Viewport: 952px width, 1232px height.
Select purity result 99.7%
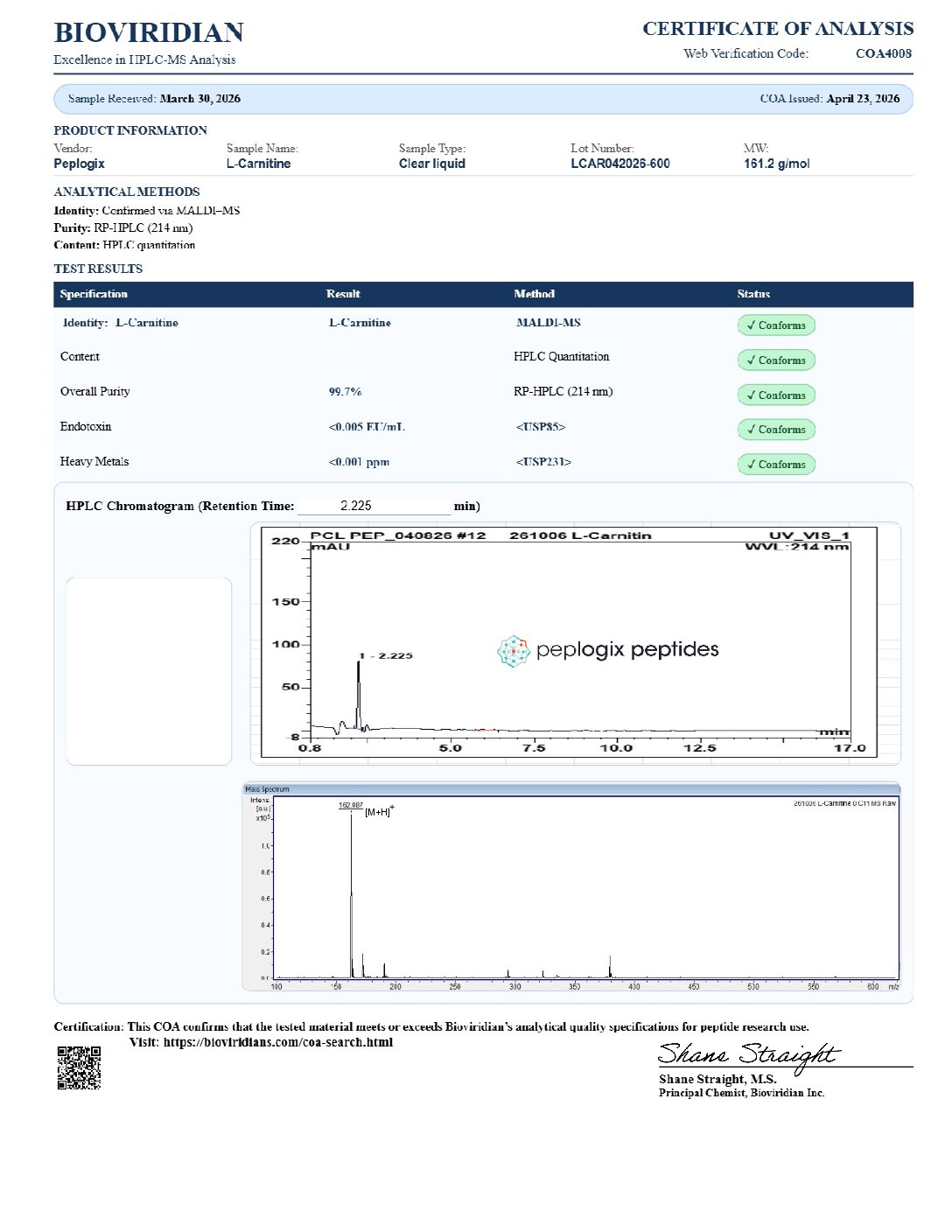coord(346,392)
